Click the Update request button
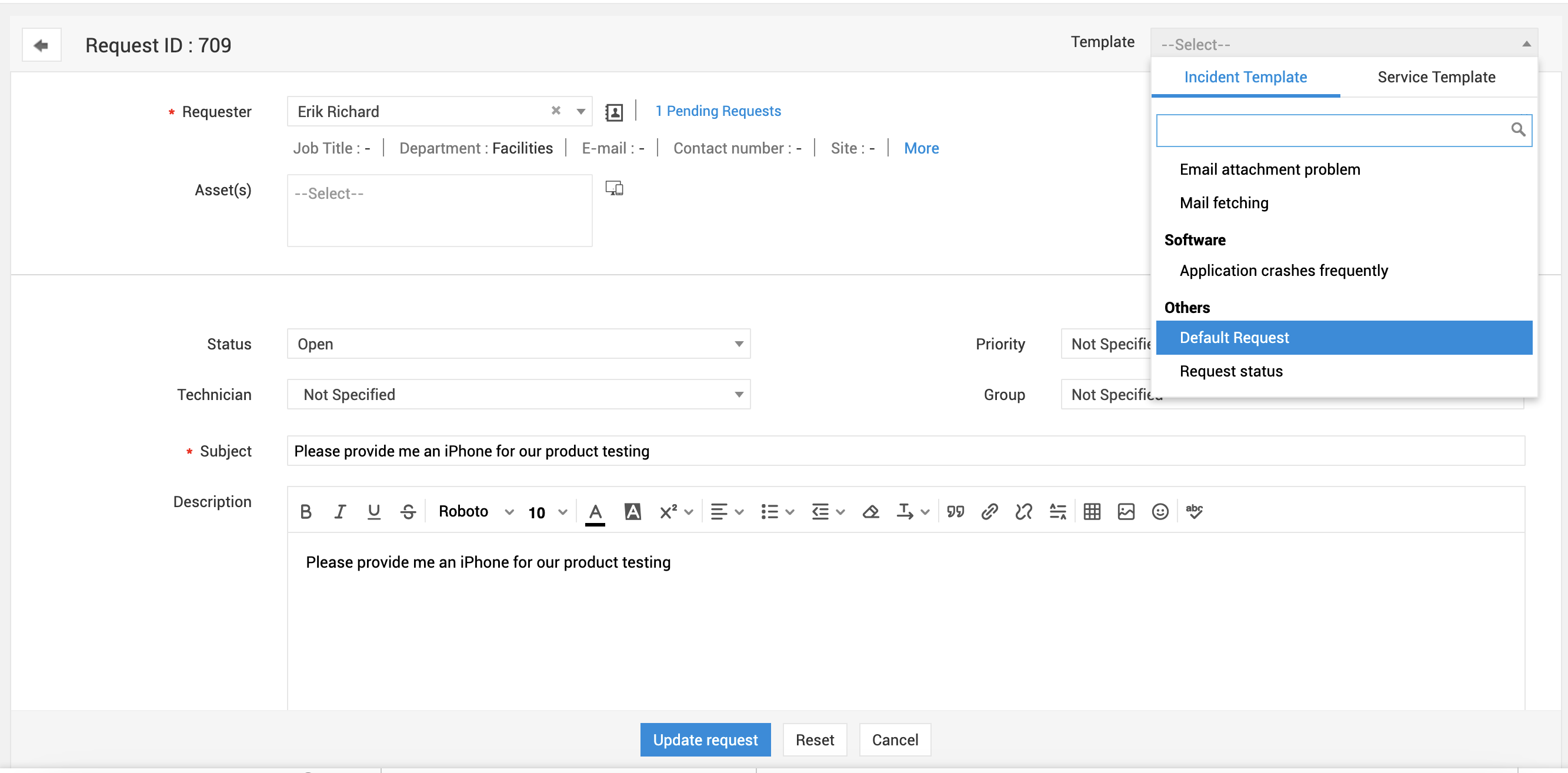1568x773 pixels. click(705, 739)
